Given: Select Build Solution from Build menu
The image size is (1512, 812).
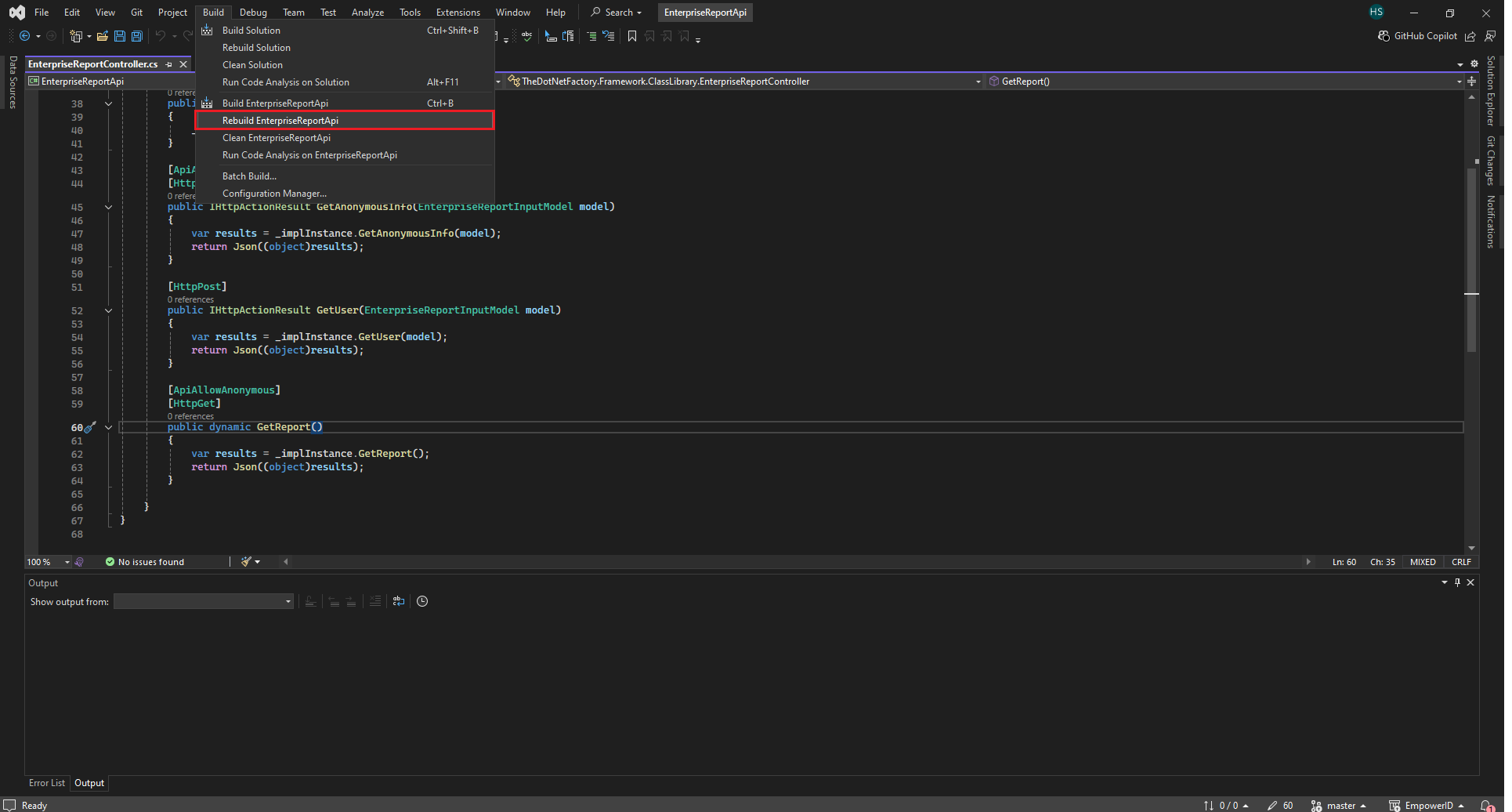Looking at the screenshot, I should (x=345, y=31).
